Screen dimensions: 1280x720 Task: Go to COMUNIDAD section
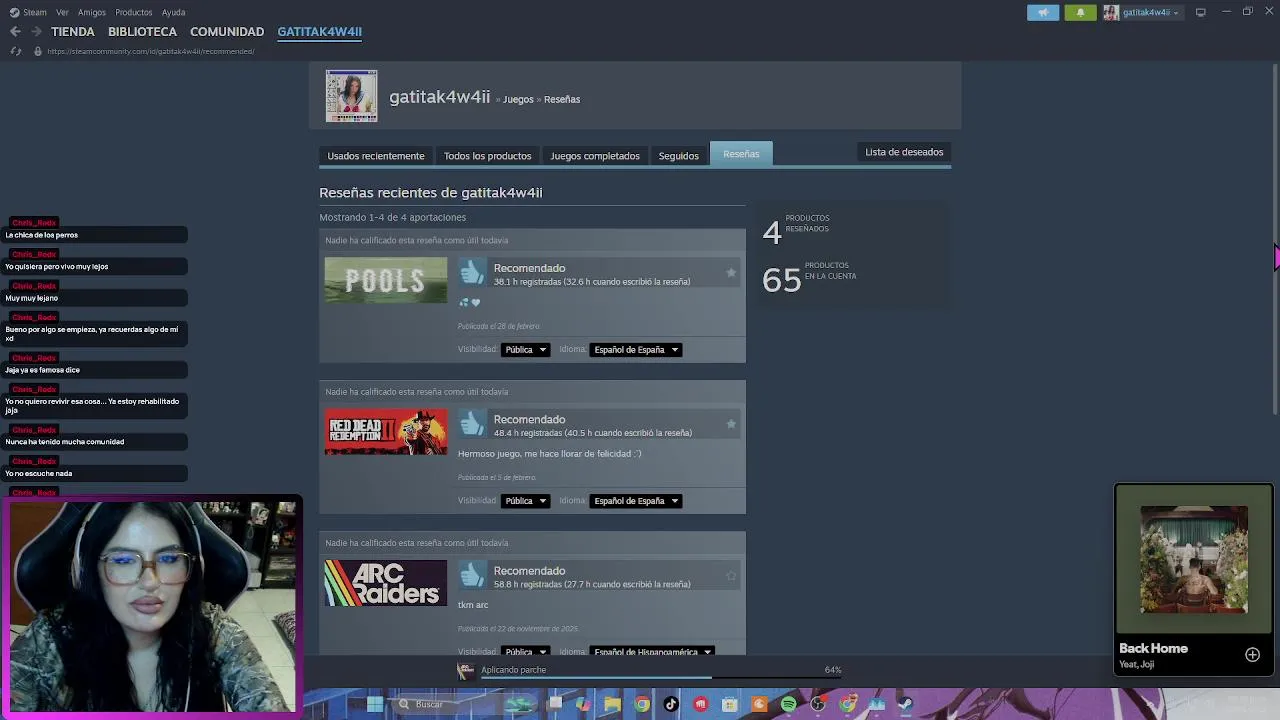[x=227, y=32]
